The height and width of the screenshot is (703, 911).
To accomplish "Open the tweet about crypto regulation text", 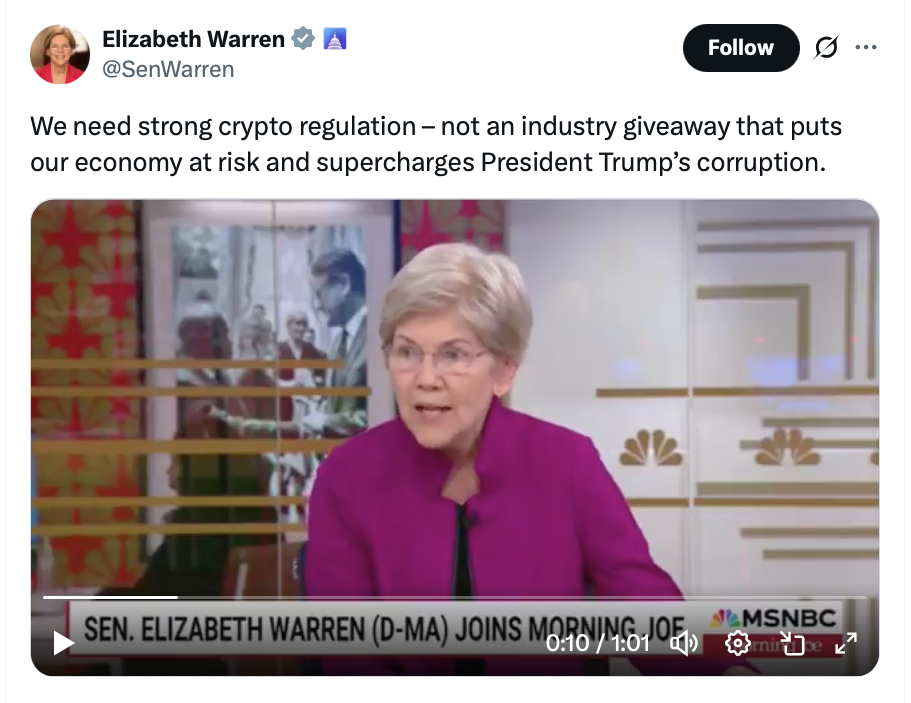I will (x=436, y=144).
